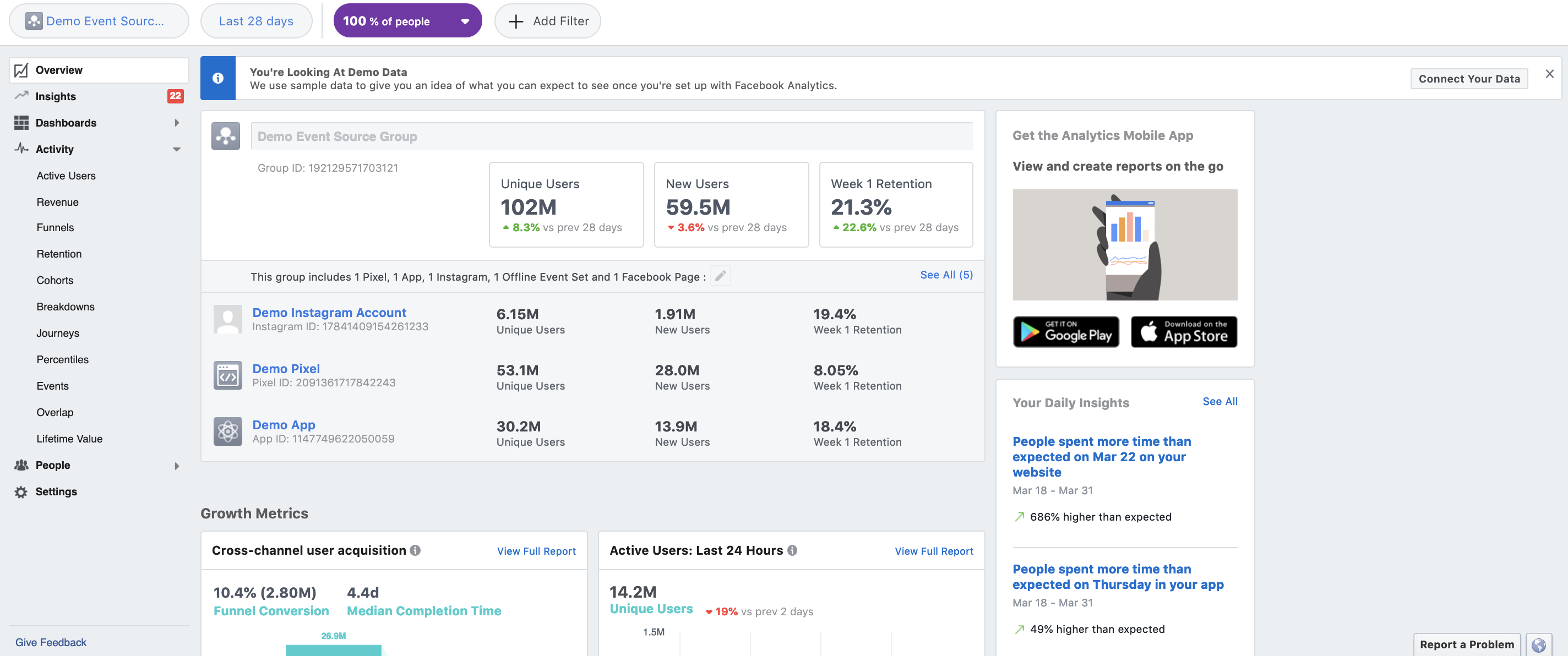
Task: Click the Insights 22 notification badge
Action: click(175, 96)
